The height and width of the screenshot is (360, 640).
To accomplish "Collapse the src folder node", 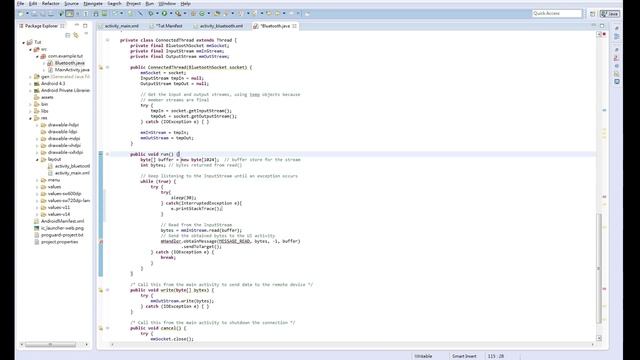I will click(x=31, y=49).
